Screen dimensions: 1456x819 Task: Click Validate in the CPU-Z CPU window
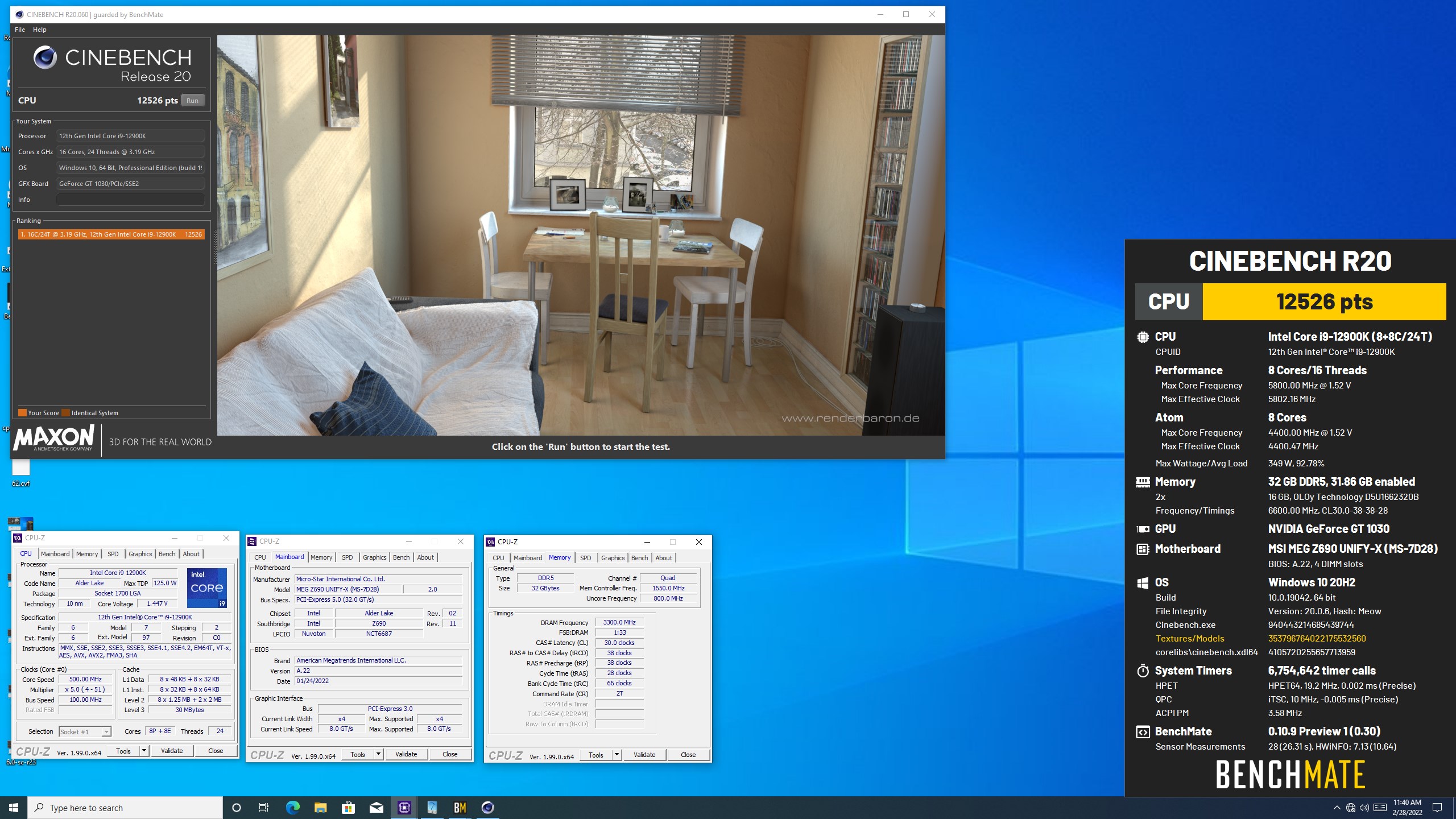[x=172, y=751]
